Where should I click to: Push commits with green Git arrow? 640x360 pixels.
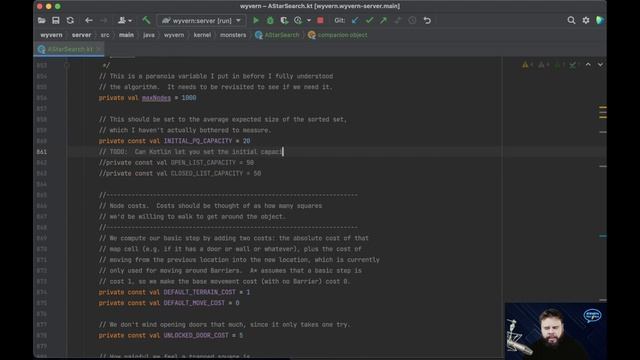coord(383,20)
